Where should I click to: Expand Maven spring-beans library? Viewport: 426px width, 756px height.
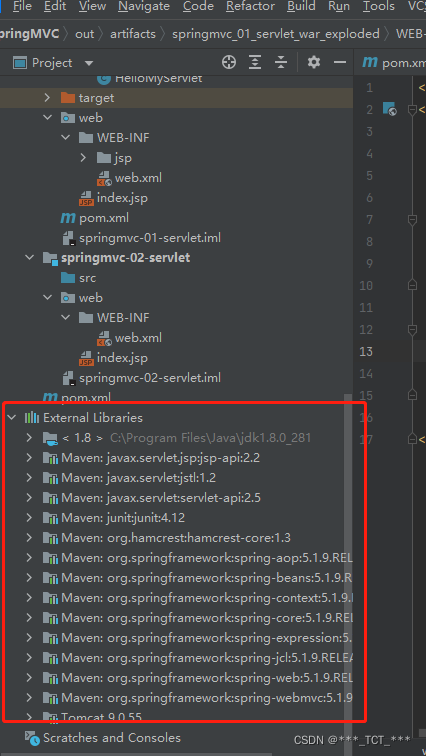coord(30,578)
